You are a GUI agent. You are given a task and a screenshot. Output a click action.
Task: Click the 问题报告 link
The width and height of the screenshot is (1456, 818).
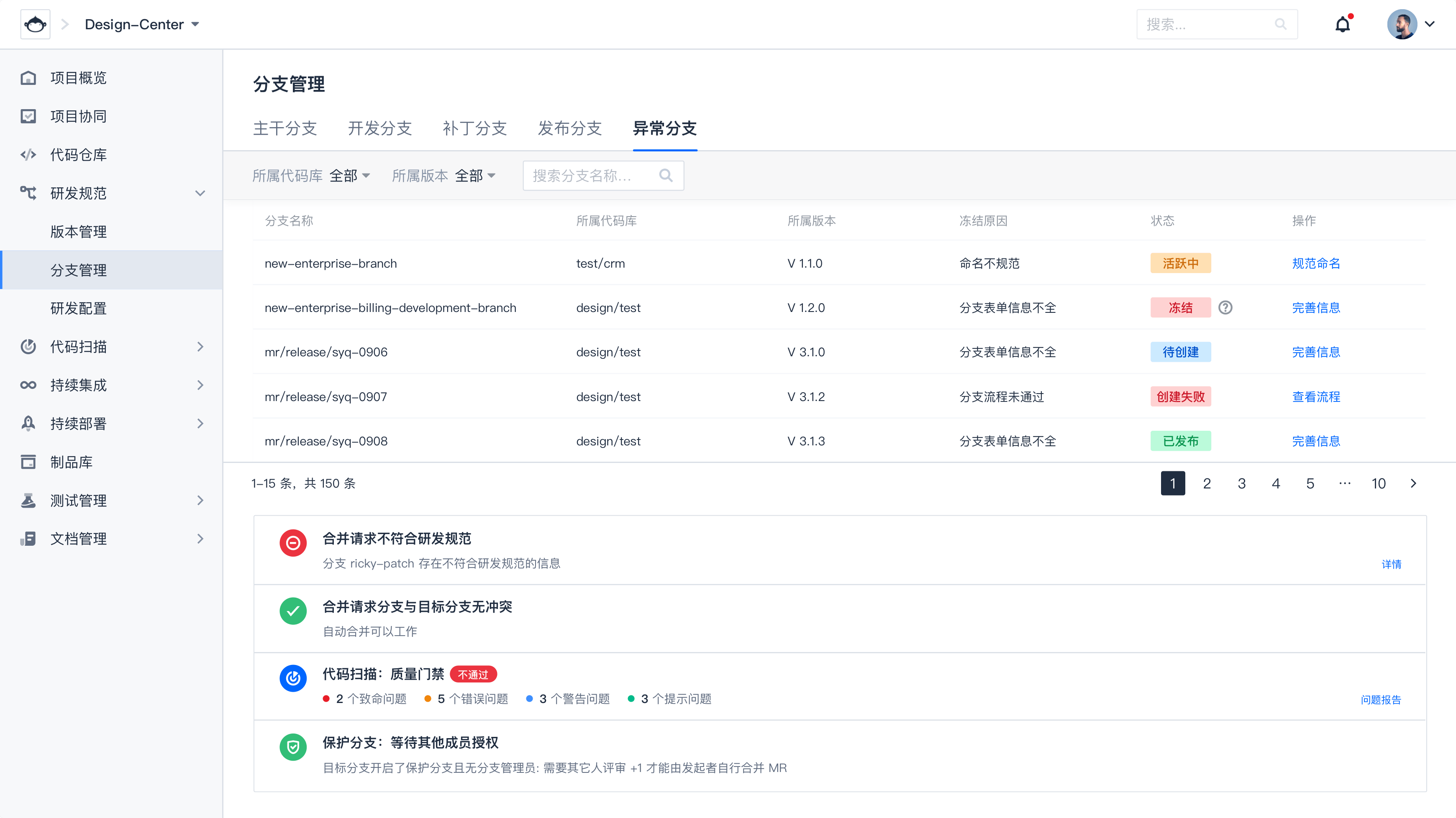pos(1380,700)
